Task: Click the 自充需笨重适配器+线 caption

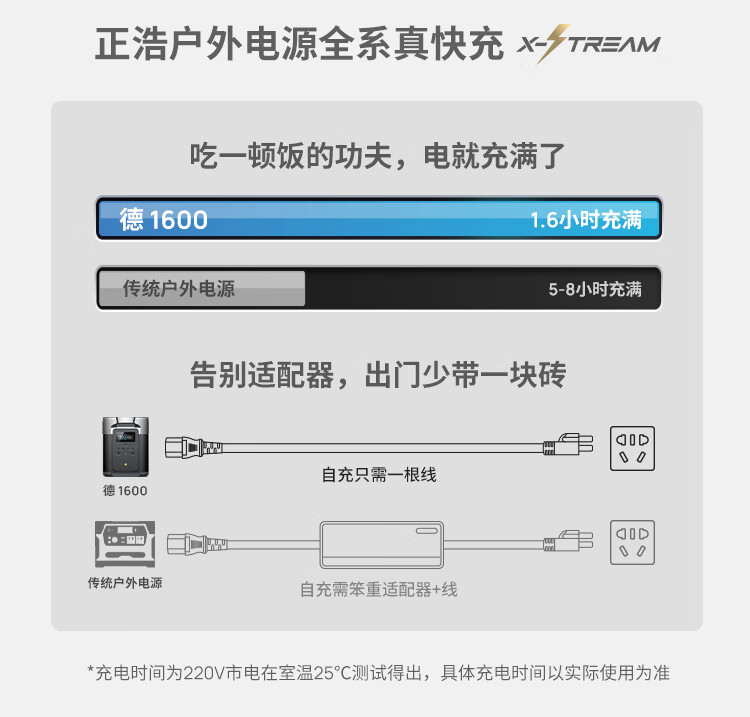Action: (378, 589)
